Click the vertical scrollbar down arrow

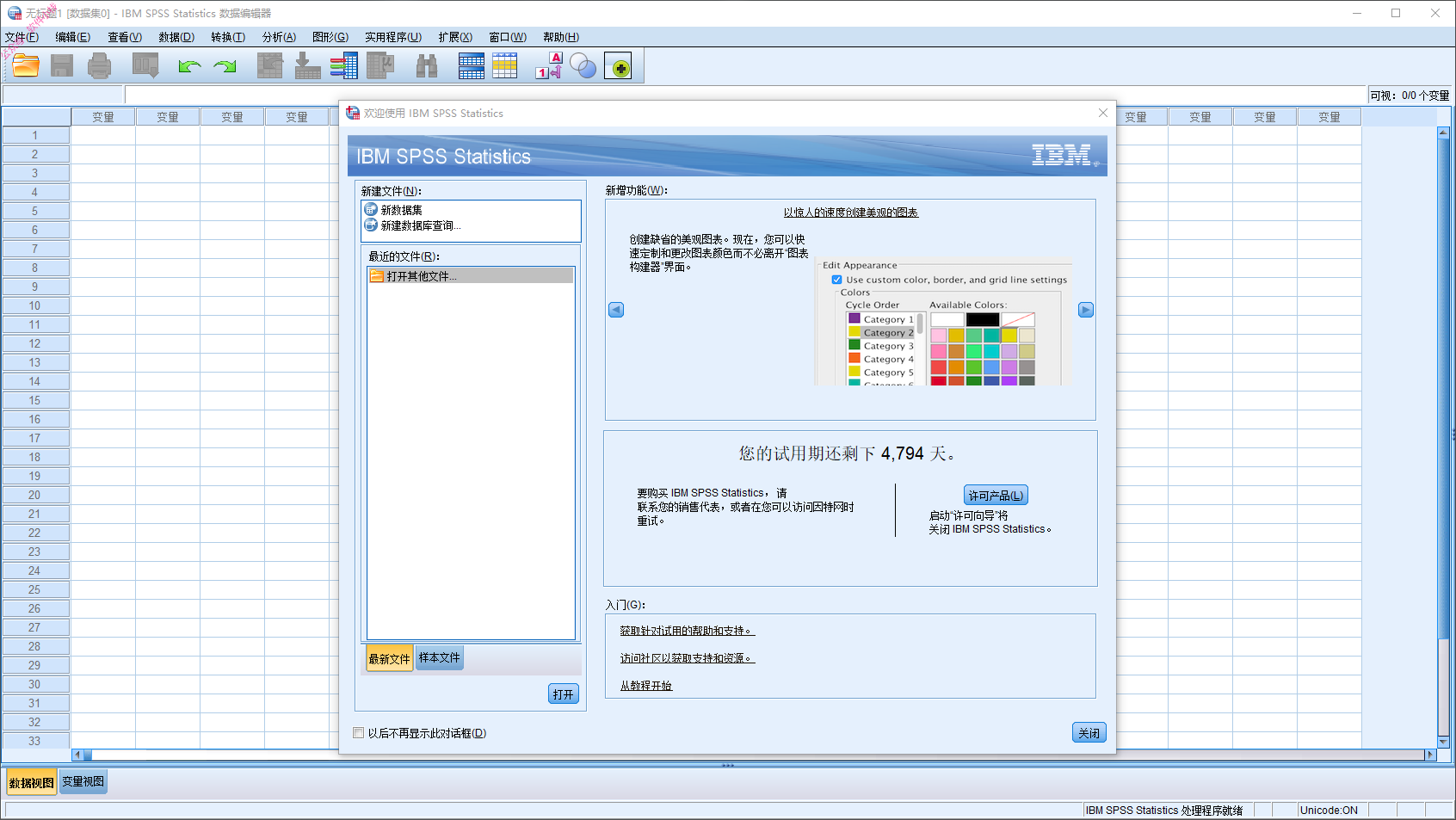click(1443, 742)
